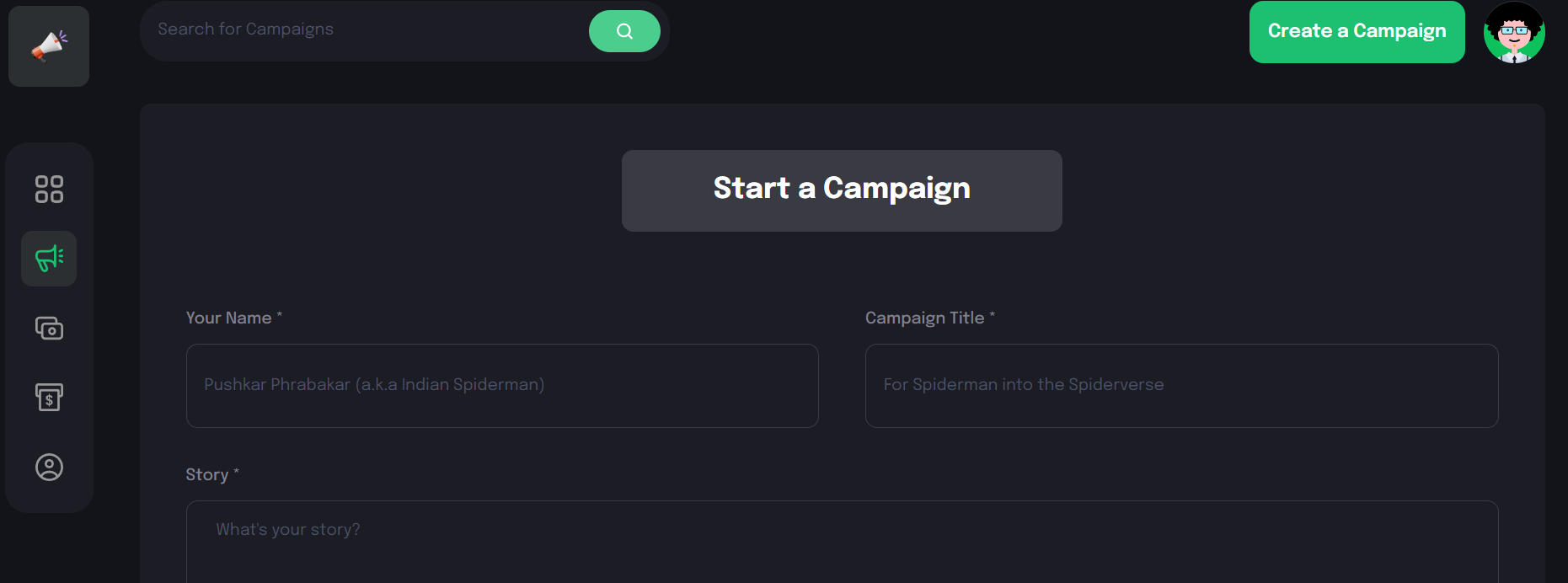Select the profile person icon in sidebar
The image size is (1568, 583).
tap(48, 468)
